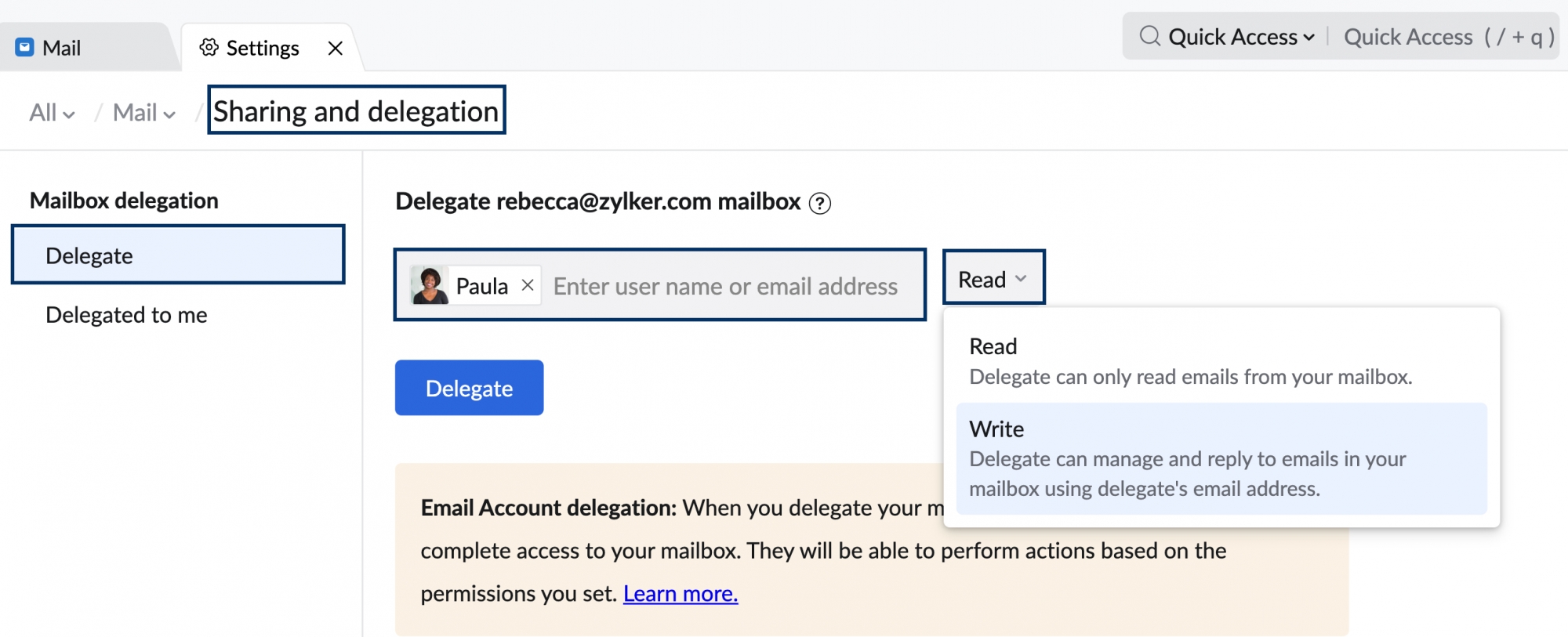Image resolution: width=1568 pixels, height=637 pixels.
Task: Click the Mail app envelope icon
Action: tap(25, 48)
